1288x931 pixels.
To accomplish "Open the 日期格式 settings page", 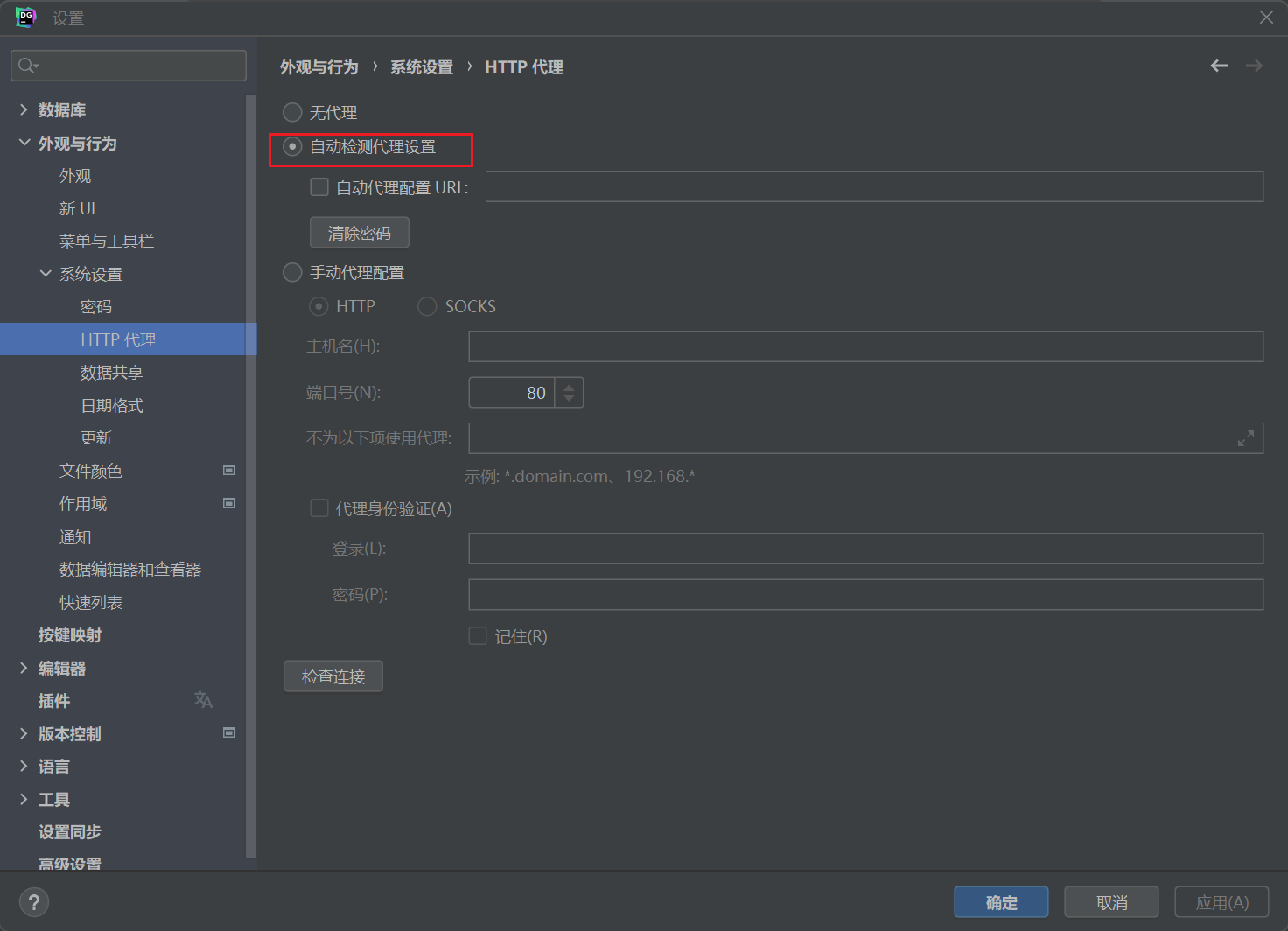I will (x=112, y=405).
